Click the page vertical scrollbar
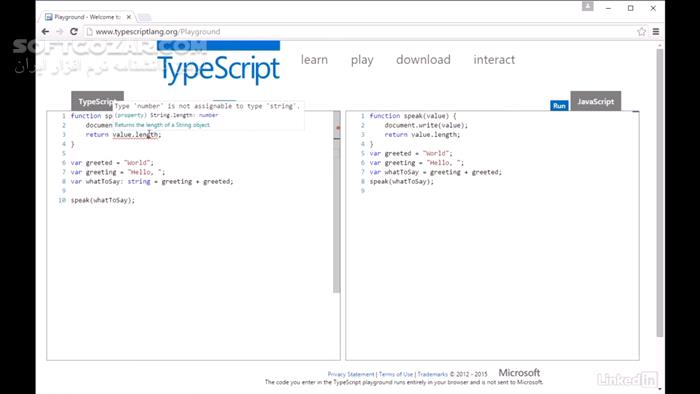The image size is (700, 394). tap(660, 192)
